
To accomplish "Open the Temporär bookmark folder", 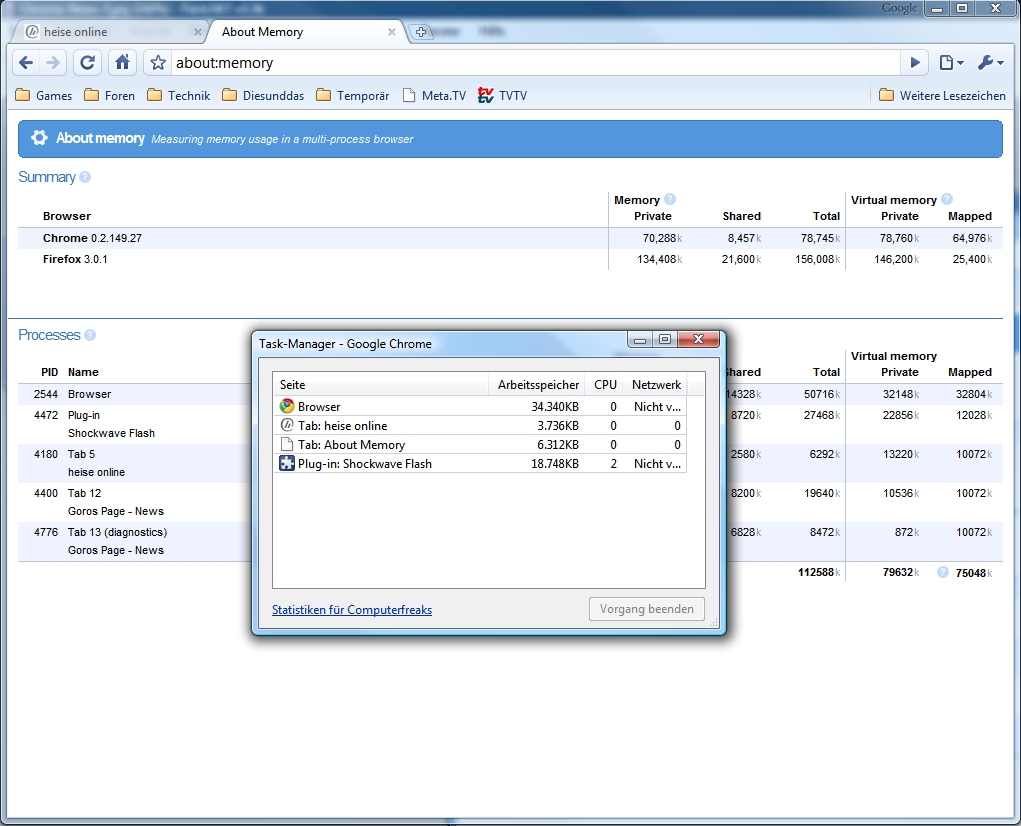I will click(352, 96).
